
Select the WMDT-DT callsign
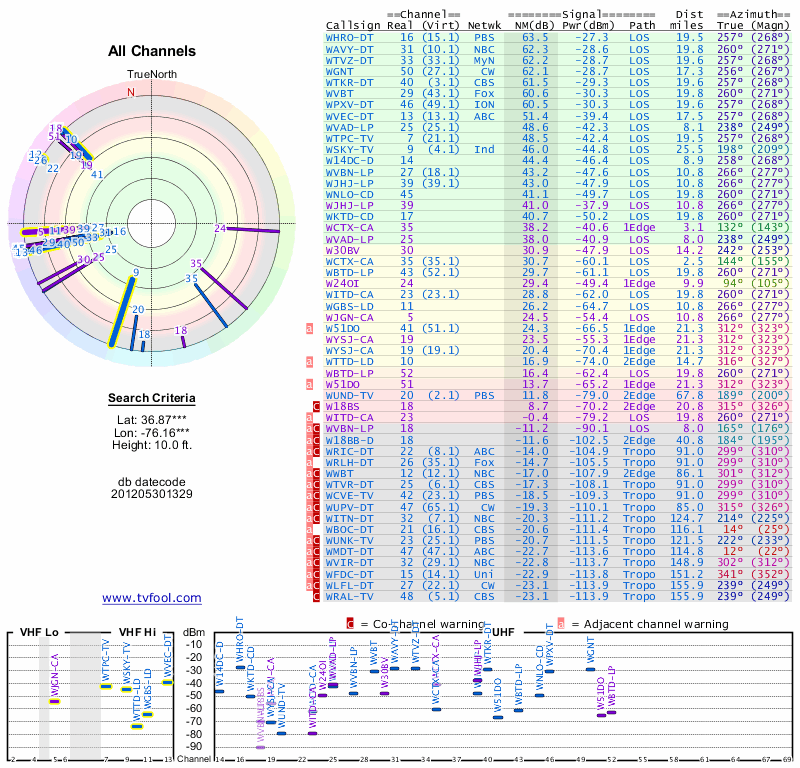coord(349,552)
